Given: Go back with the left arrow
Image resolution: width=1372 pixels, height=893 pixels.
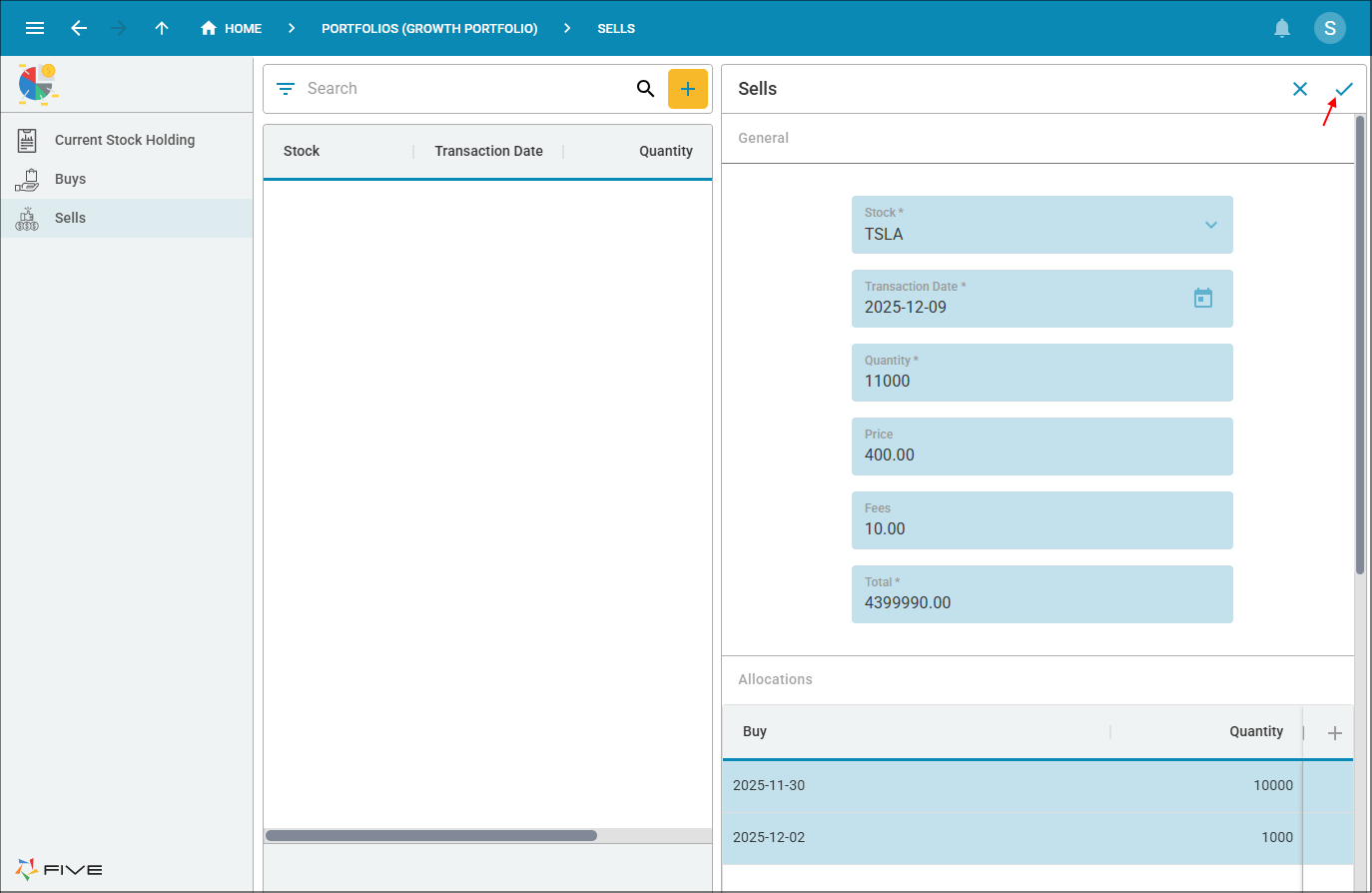Looking at the screenshot, I should point(79,28).
